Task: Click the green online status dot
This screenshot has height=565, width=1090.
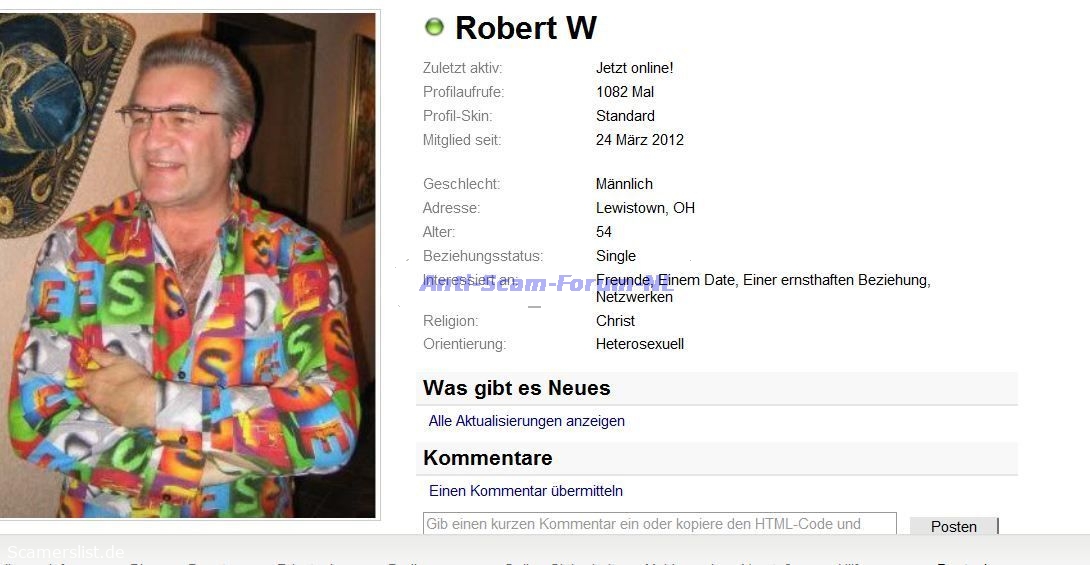Action: click(x=434, y=27)
